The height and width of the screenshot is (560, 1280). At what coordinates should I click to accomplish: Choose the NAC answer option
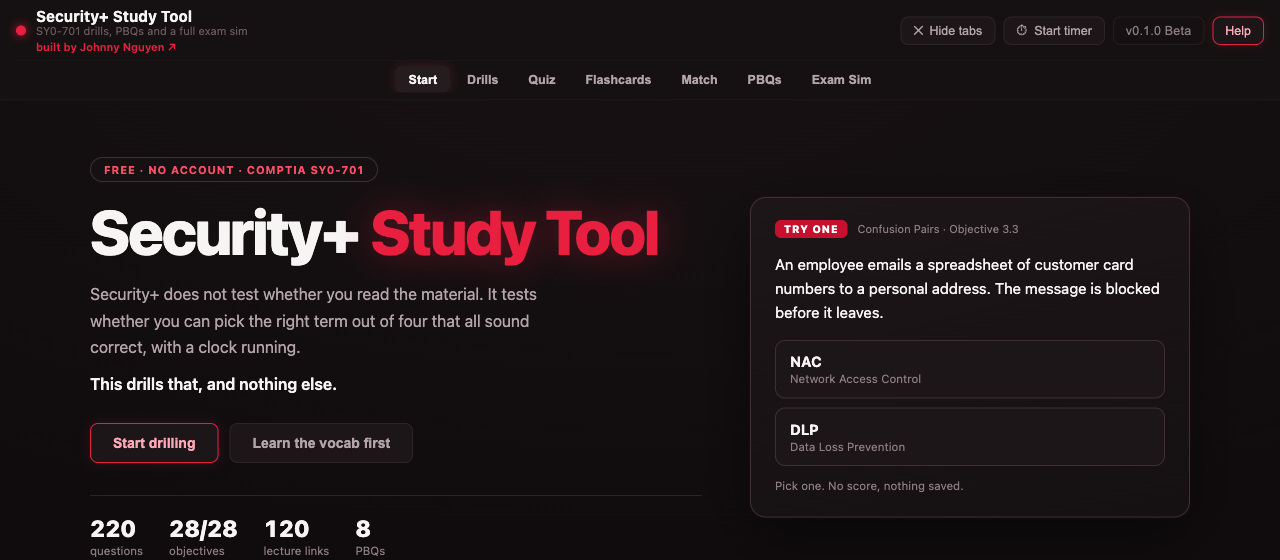[x=970, y=369]
